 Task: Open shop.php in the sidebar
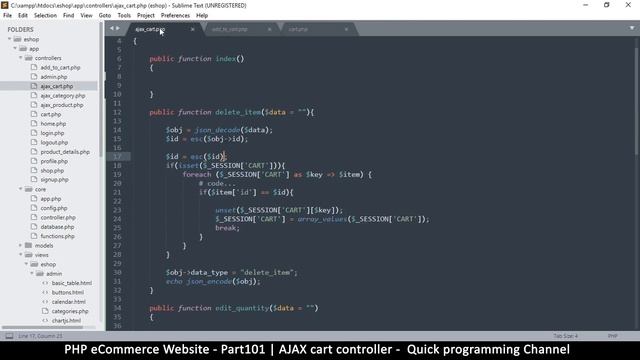(52, 171)
